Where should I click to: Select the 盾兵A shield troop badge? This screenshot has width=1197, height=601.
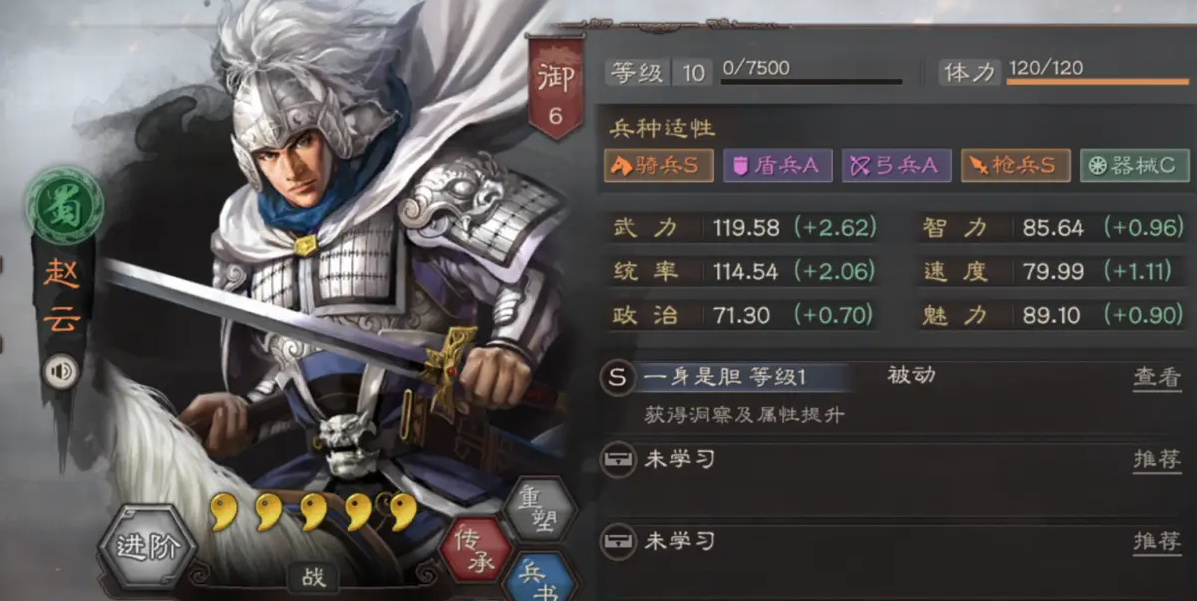778,165
